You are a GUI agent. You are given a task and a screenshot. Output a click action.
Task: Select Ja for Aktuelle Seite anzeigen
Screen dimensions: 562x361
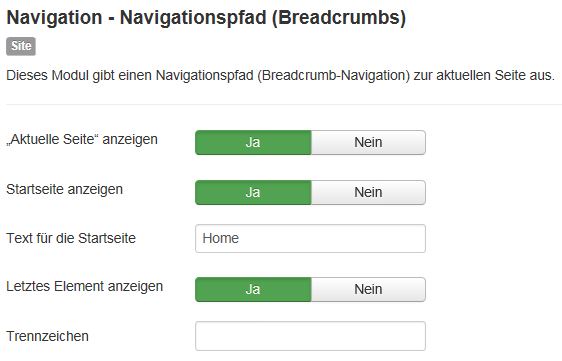coord(253,142)
